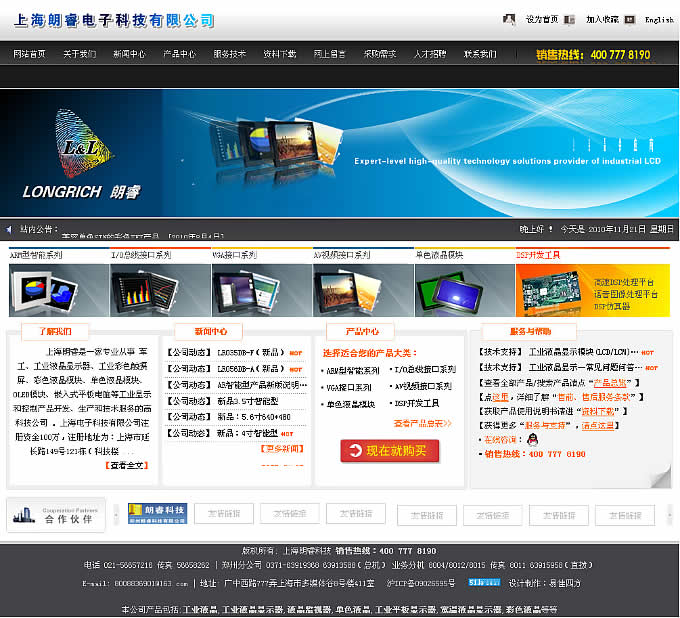The width and height of the screenshot is (680, 618).
Task: Click 查看全文 link in the about section
Action: click(x=127, y=465)
